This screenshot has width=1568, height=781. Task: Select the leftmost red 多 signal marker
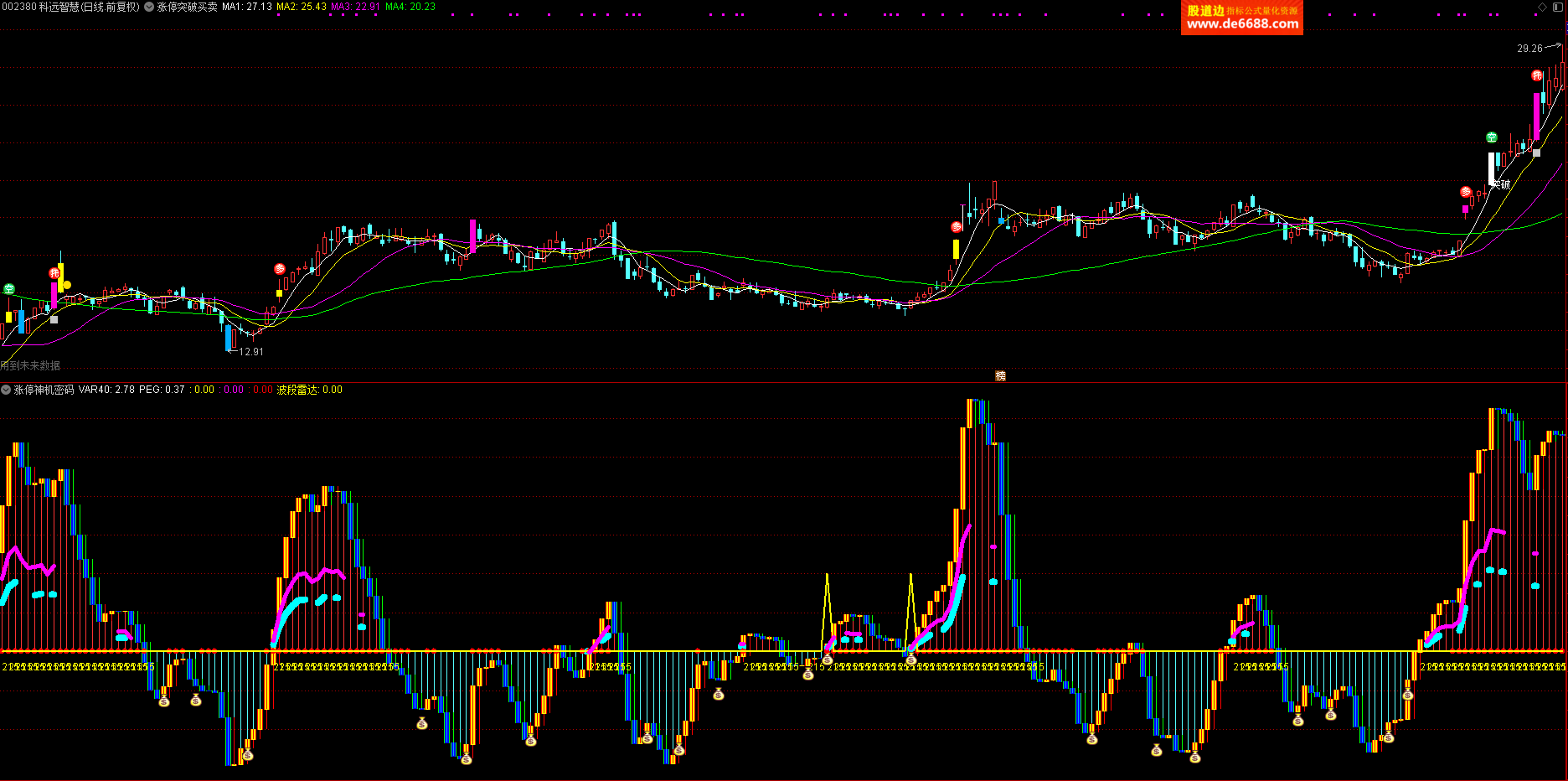280,269
